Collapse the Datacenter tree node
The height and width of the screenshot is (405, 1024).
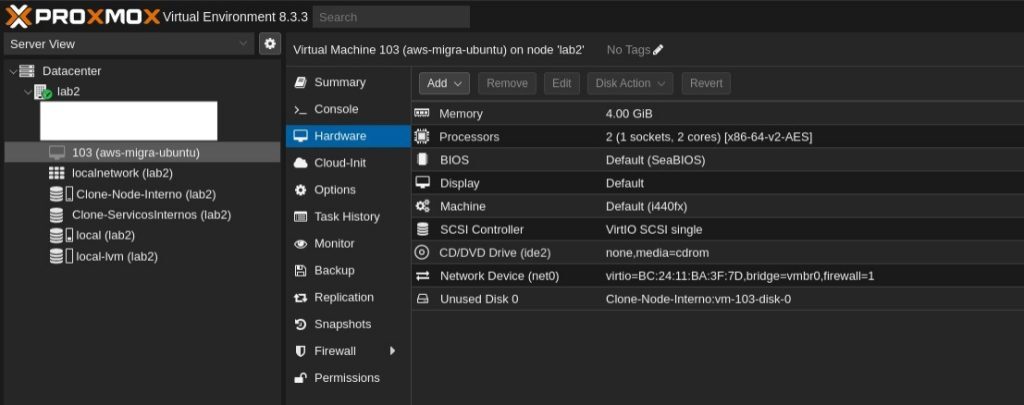pos(12,71)
